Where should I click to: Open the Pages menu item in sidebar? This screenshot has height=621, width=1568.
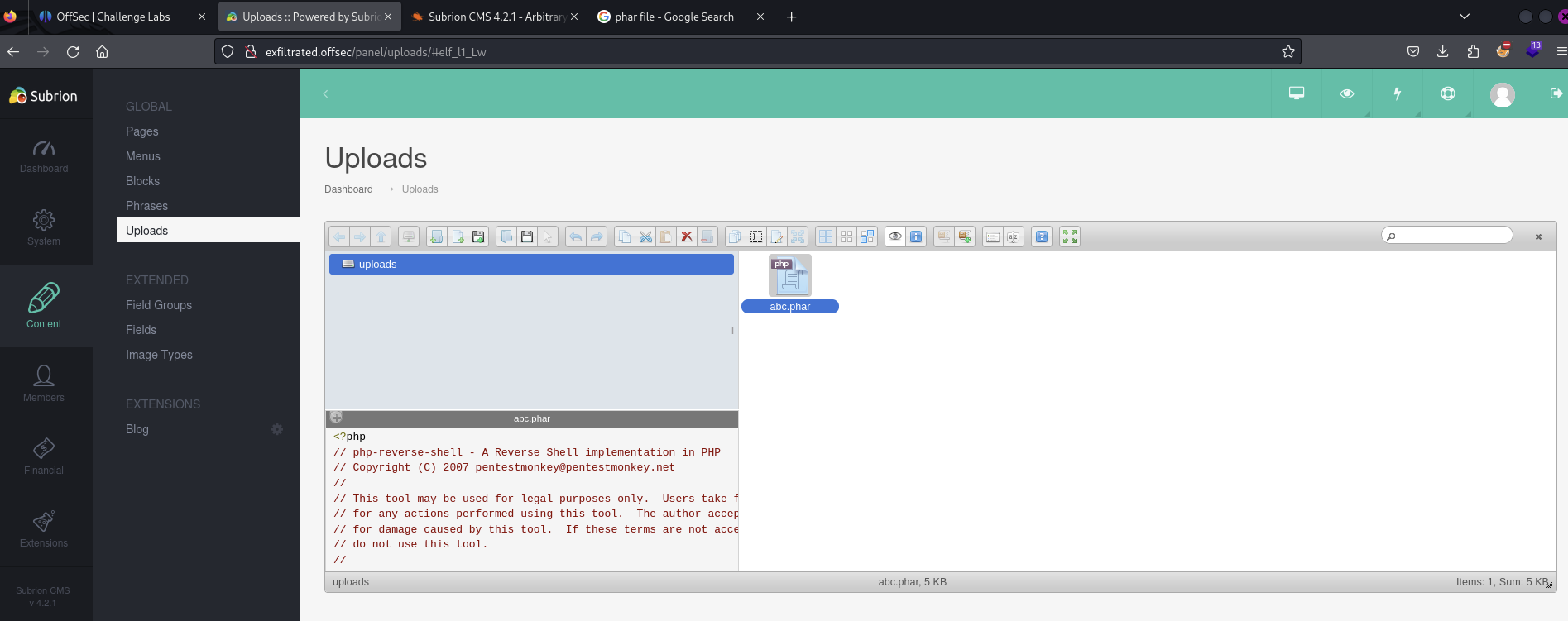tap(141, 131)
